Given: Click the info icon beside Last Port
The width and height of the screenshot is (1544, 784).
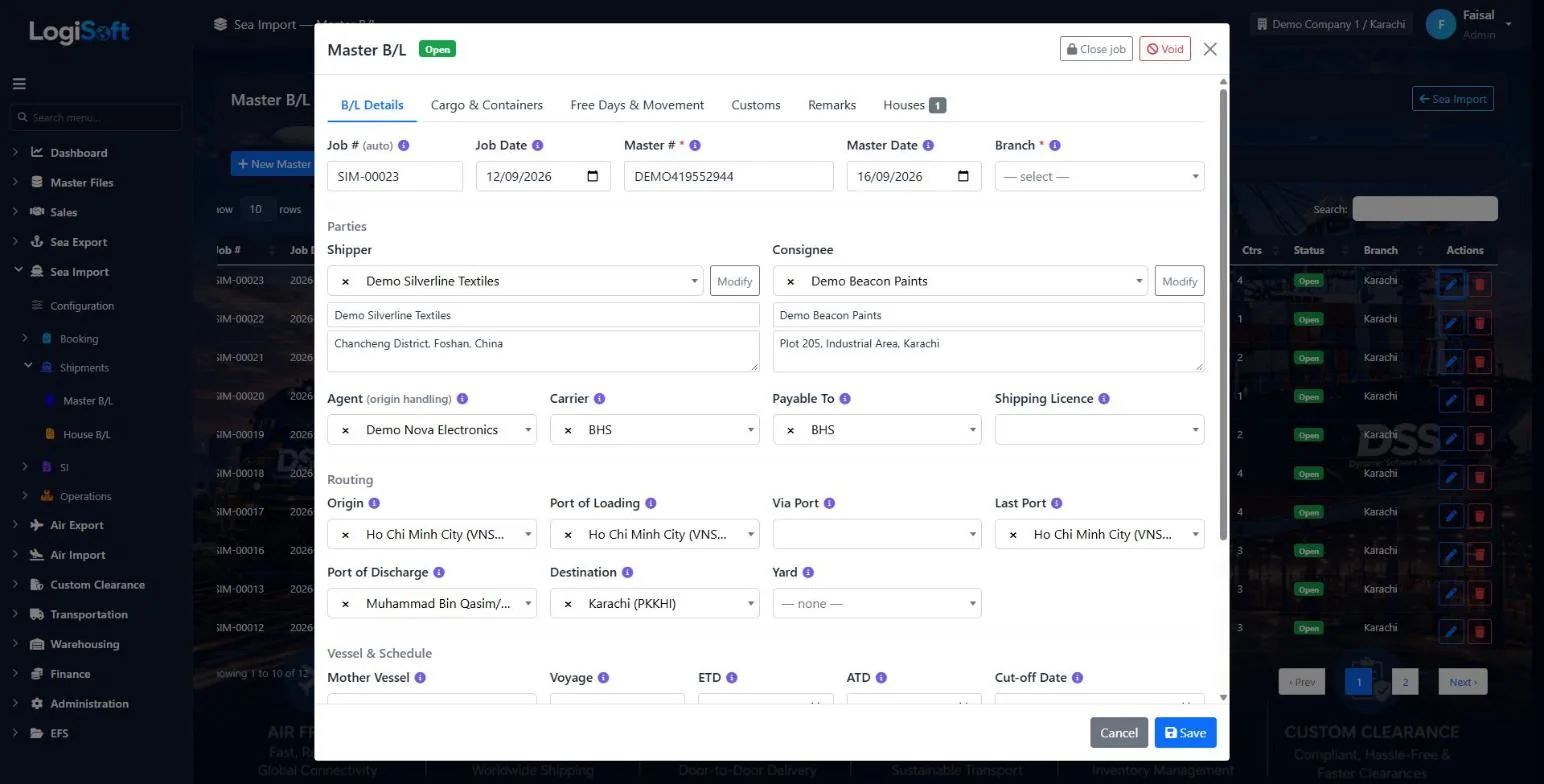Looking at the screenshot, I should [x=1057, y=504].
